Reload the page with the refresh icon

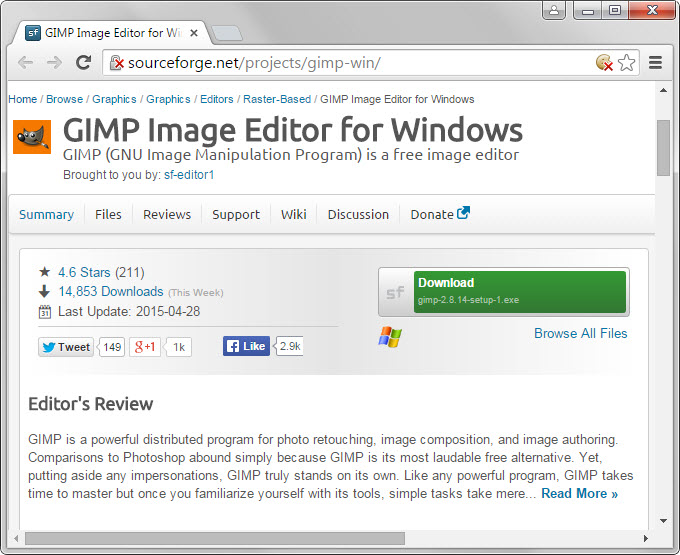tap(83, 63)
